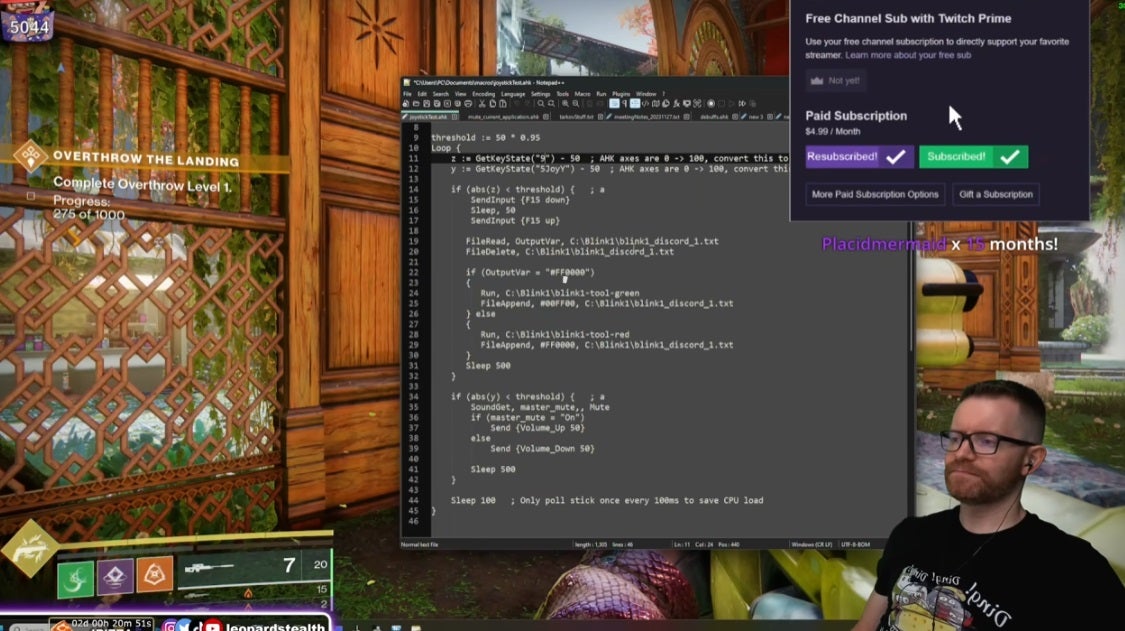This screenshot has width=1125, height=631.
Task: Click the orange class ability icon
Action: coord(154,575)
